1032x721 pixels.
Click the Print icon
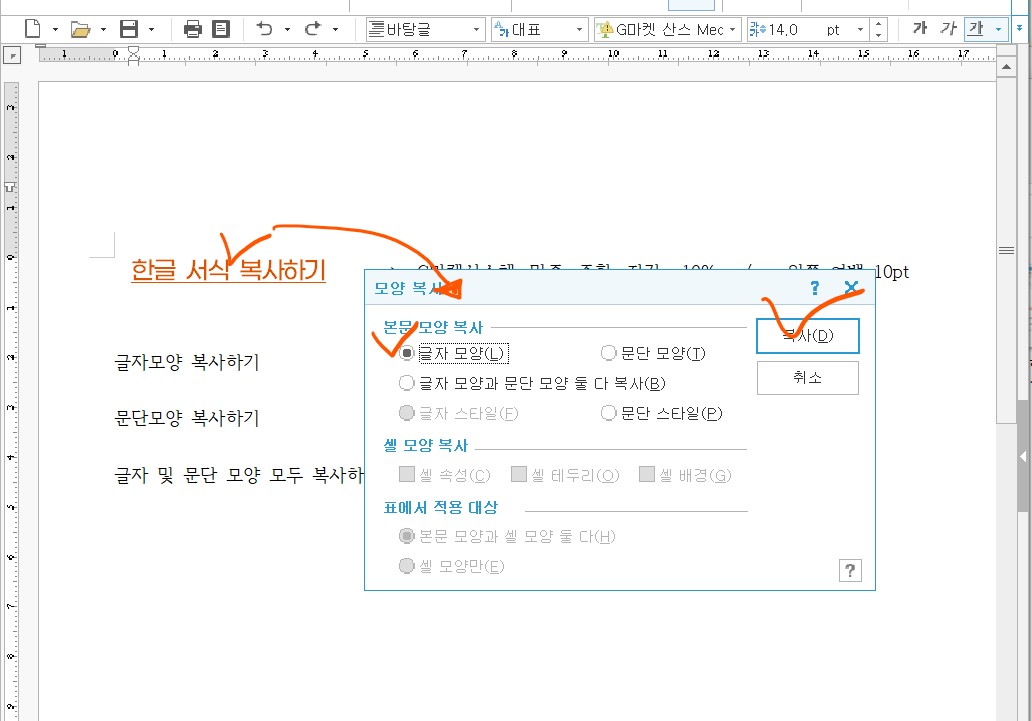tap(192, 29)
